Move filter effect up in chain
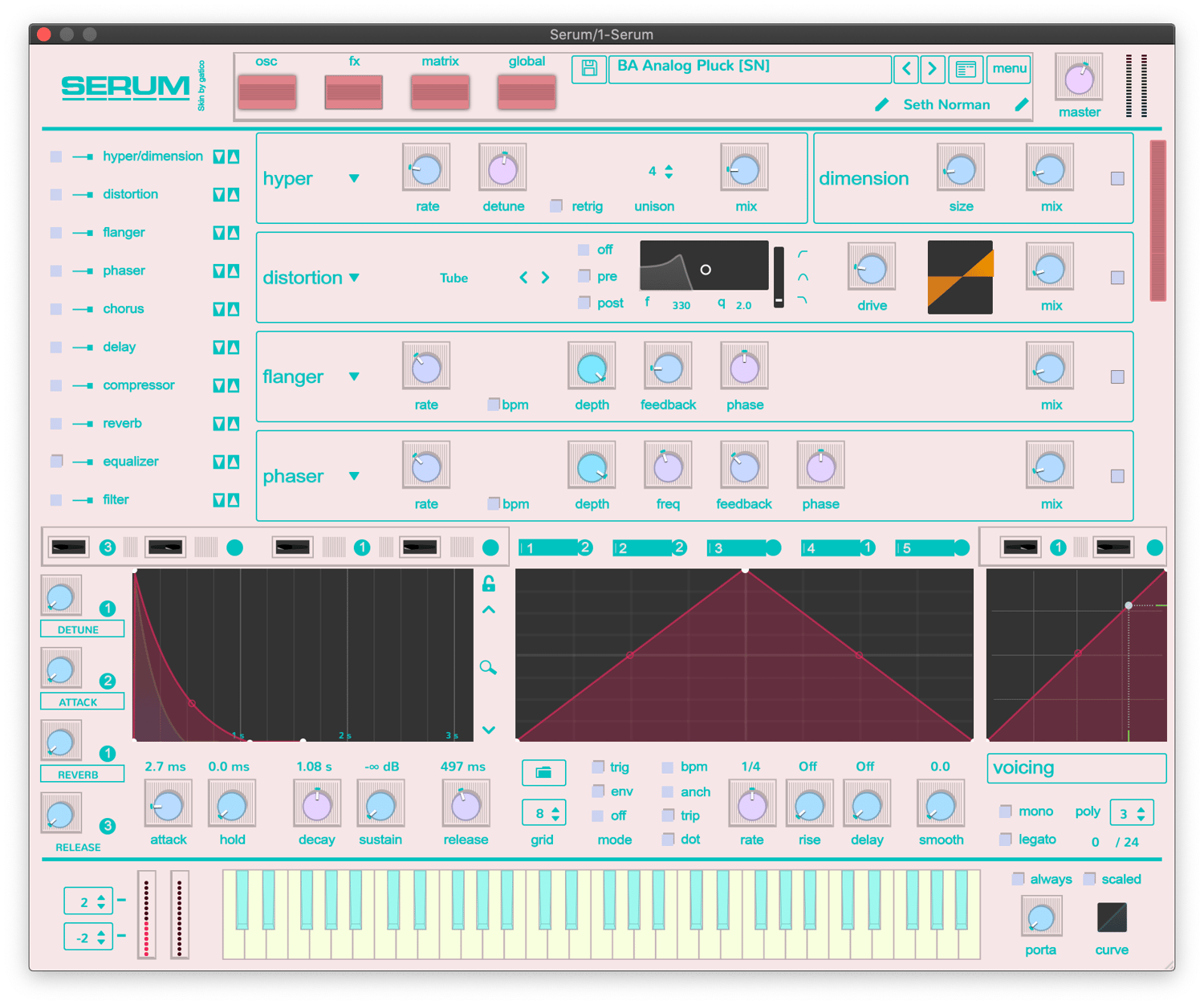This screenshot has height=1005, width=1204. coord(234,500)
